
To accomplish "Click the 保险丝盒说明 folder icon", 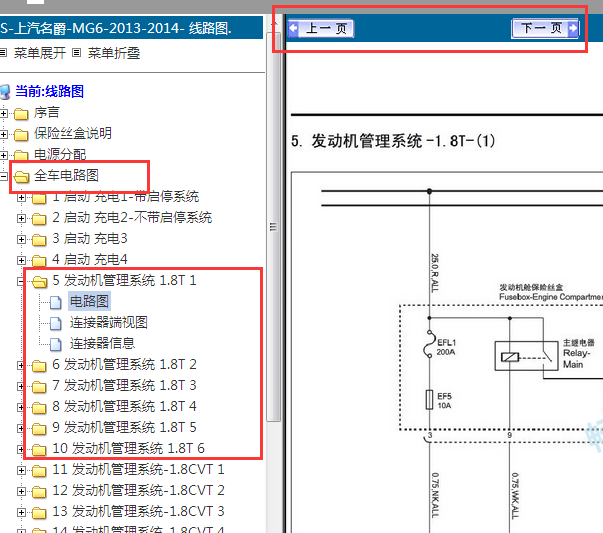I will pyautogui.click(x=21, y=135).
